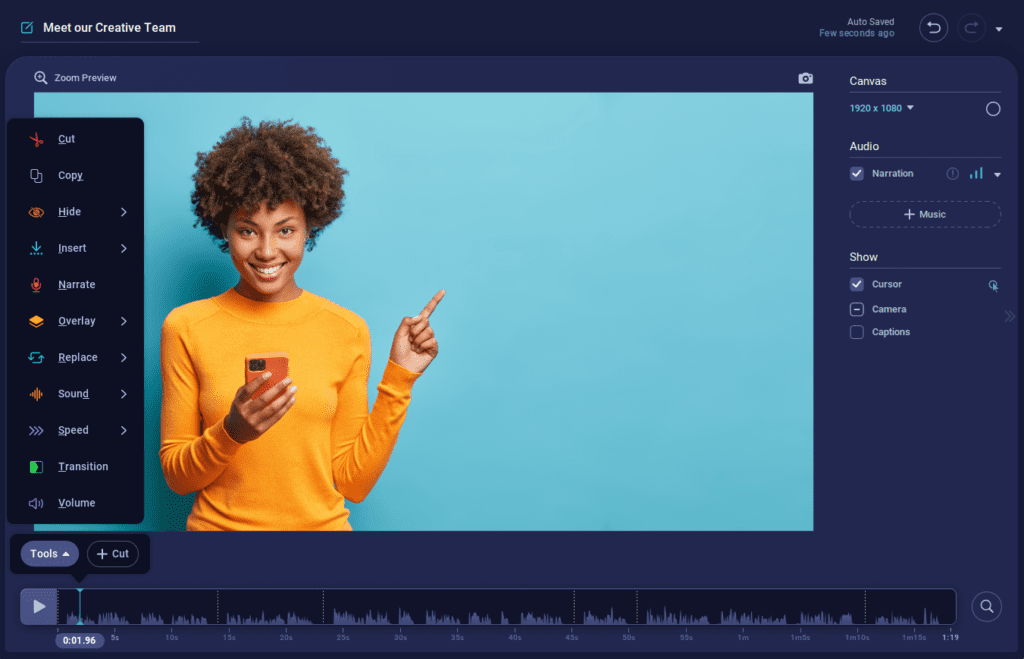
Task: Click on the timeline to seek playback
Action: [x=500, y=607]
